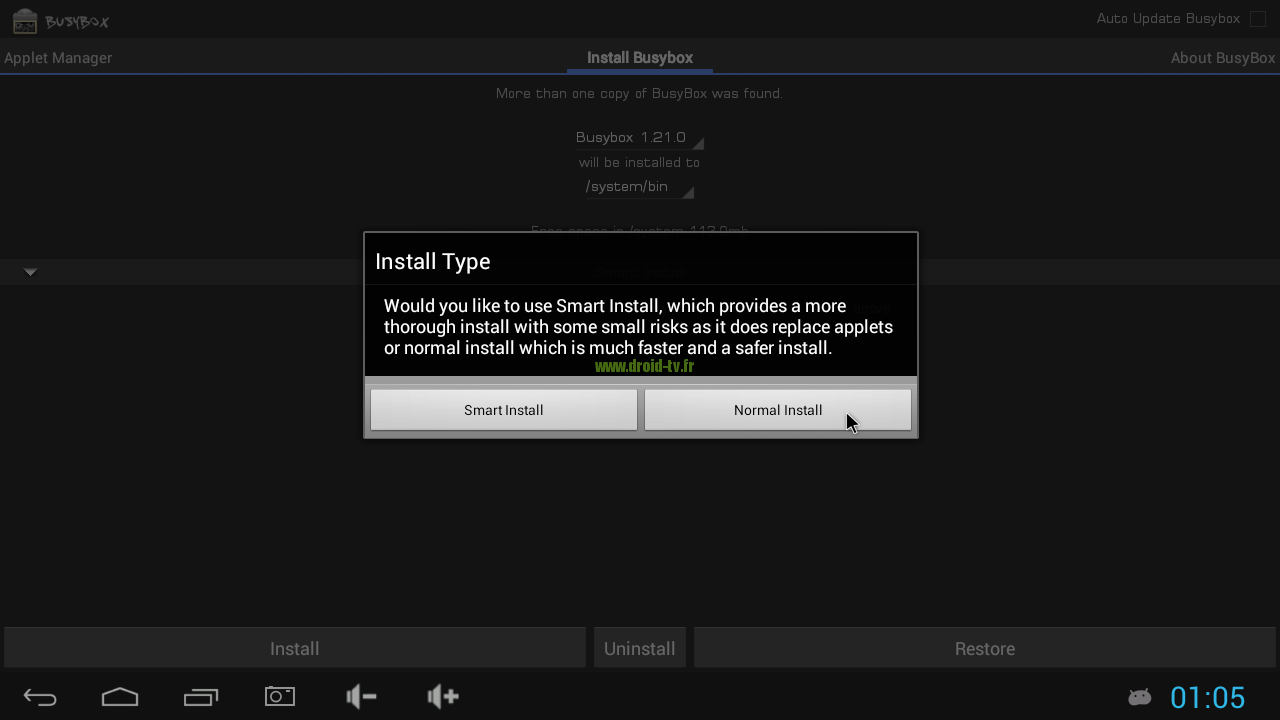The height and width of the screenshot is (720, 1280).
Task: Click the BusyBox app logo icon
Action: (25, 20)
